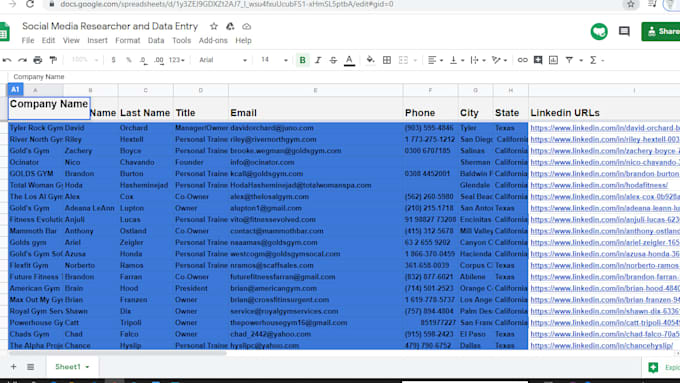Viewport: 680px width, 383px height.
Task: Expand the Arial font dropdown
Action: click(x=223, y=60)
